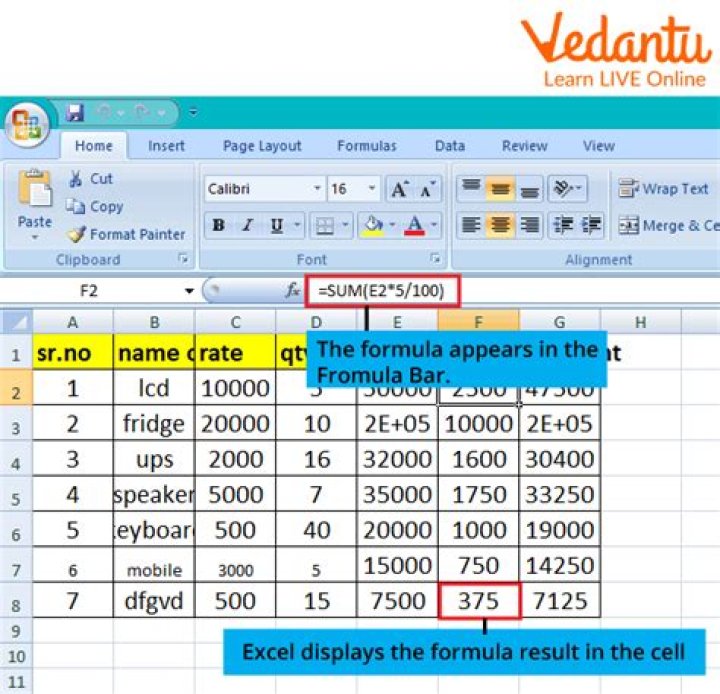
Task: Open the Name Box dropdown arrow
Action: point(188,291)
